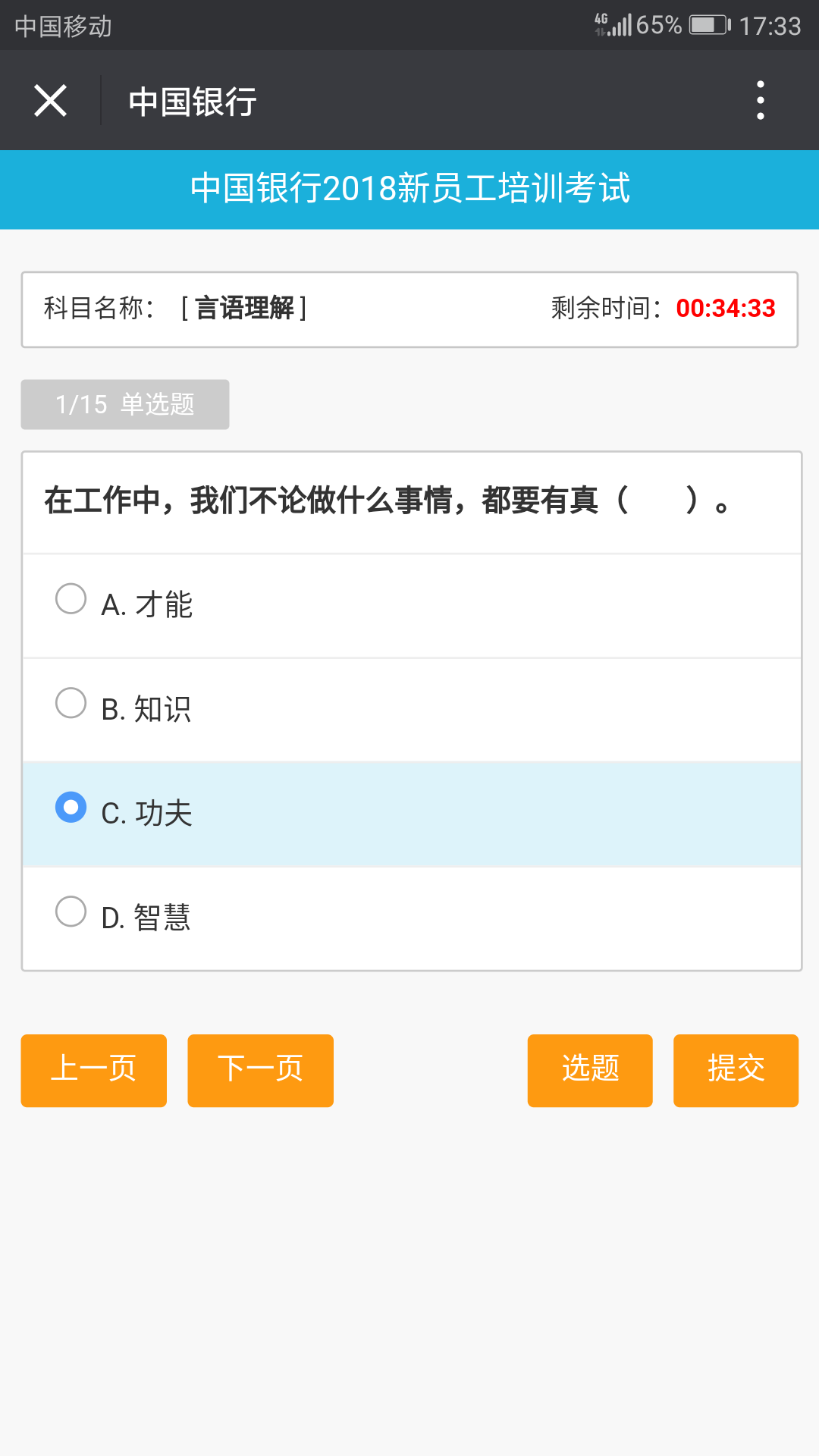This screenshot has width=819, height=1456.
Task: Go to the next page with 下一页
Action: [x=260, y=1071]
